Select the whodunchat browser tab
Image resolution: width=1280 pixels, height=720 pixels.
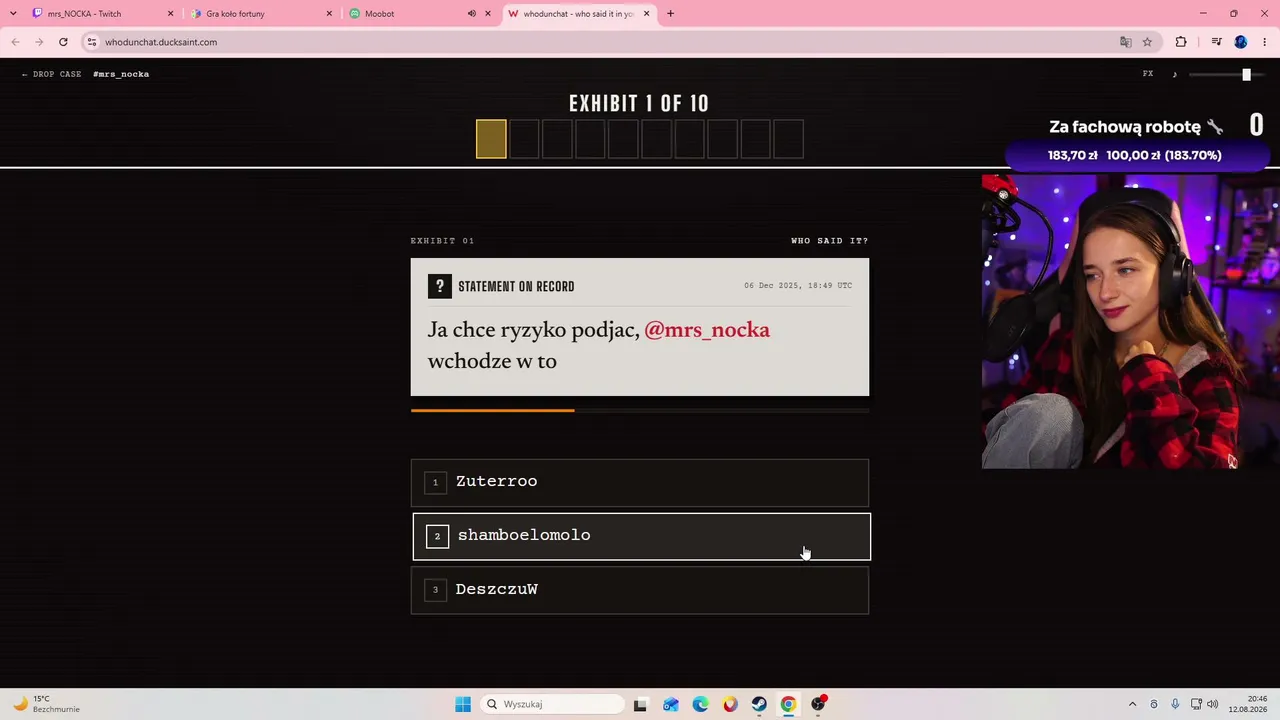[578, 14]
